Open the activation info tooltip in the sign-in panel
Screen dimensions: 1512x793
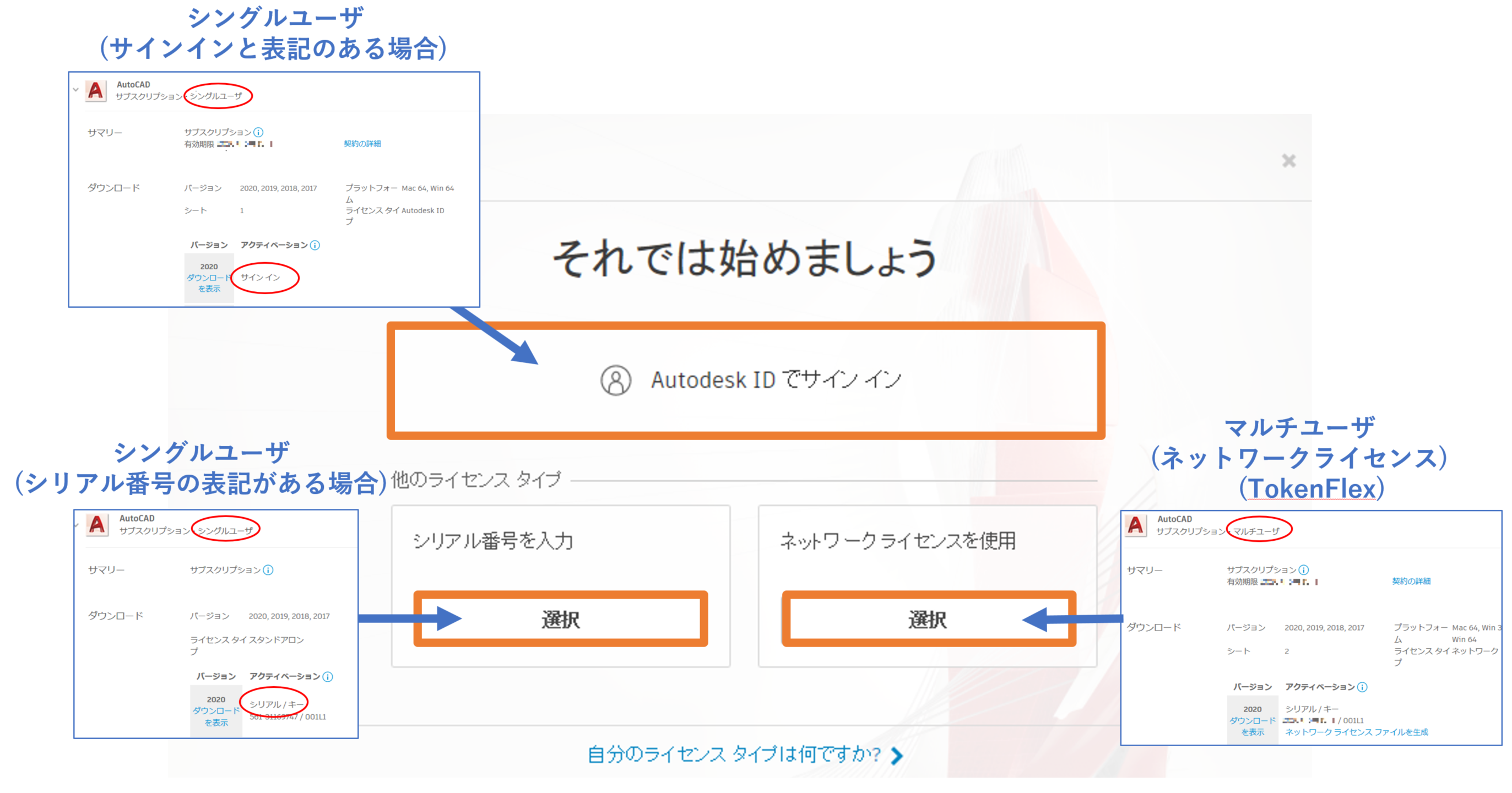click(316, 246)
